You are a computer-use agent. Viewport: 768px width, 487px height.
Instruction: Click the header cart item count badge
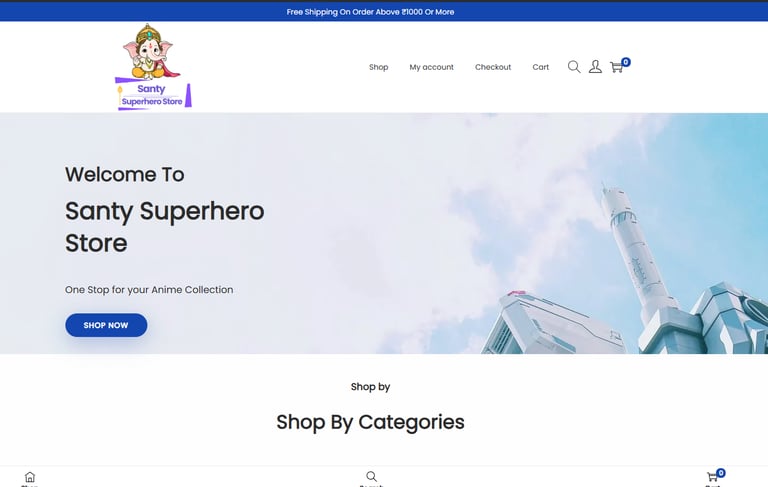coord(625,62)
